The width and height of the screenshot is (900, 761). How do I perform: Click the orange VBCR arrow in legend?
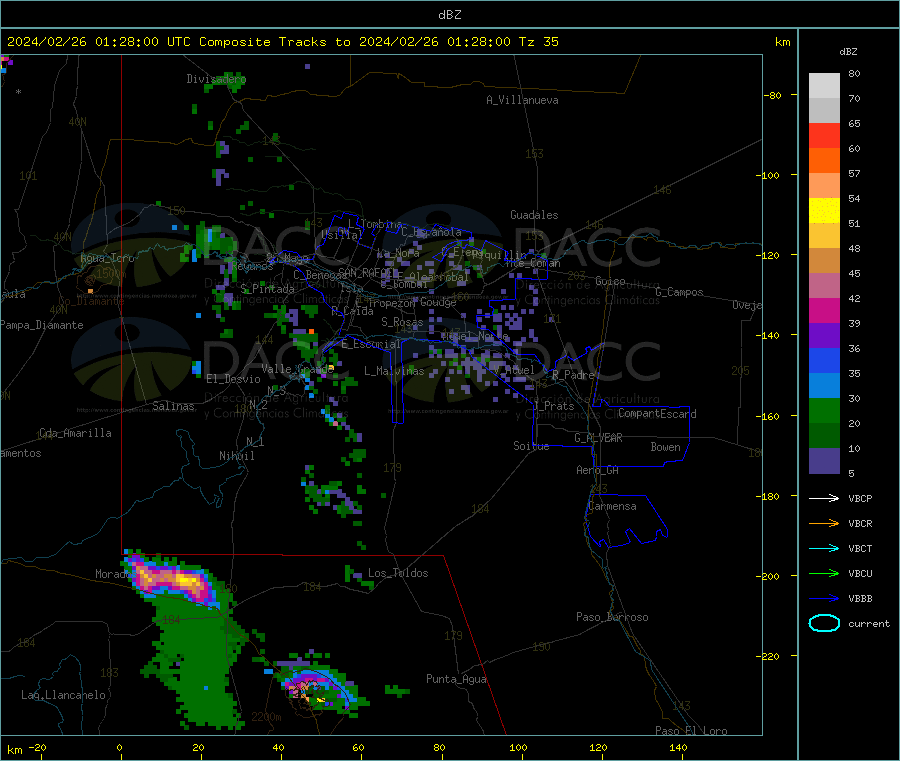[824, 523]
